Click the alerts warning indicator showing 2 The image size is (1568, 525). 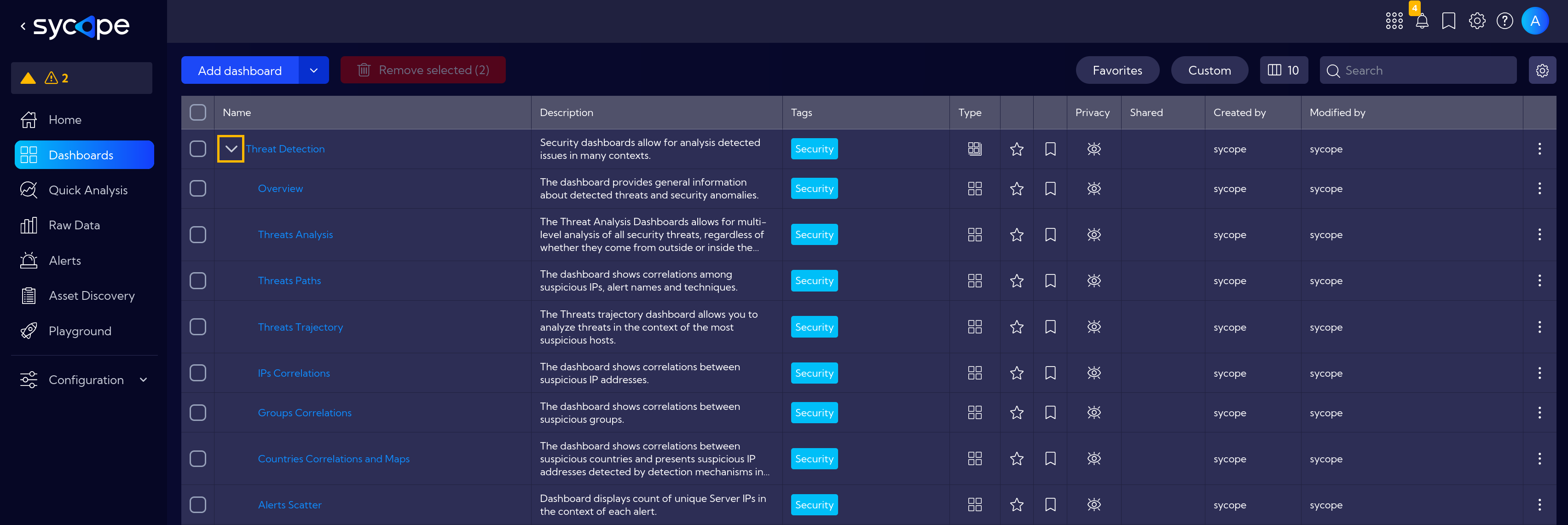tap(81, 78)
